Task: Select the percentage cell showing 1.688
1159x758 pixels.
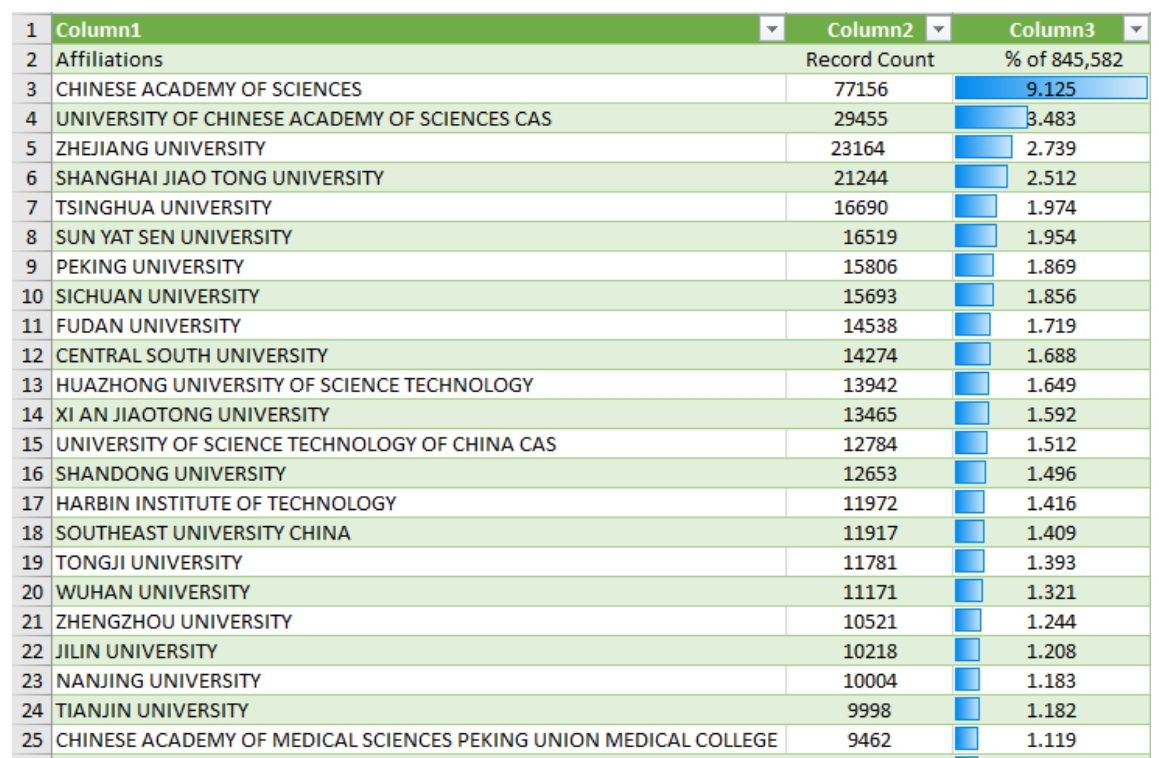Action: click(x=1051, y=355)
